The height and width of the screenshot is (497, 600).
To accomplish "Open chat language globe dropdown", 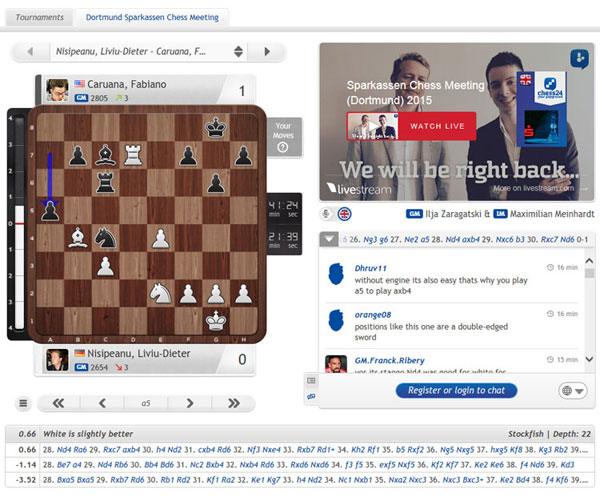I will [x=572, y=391].
